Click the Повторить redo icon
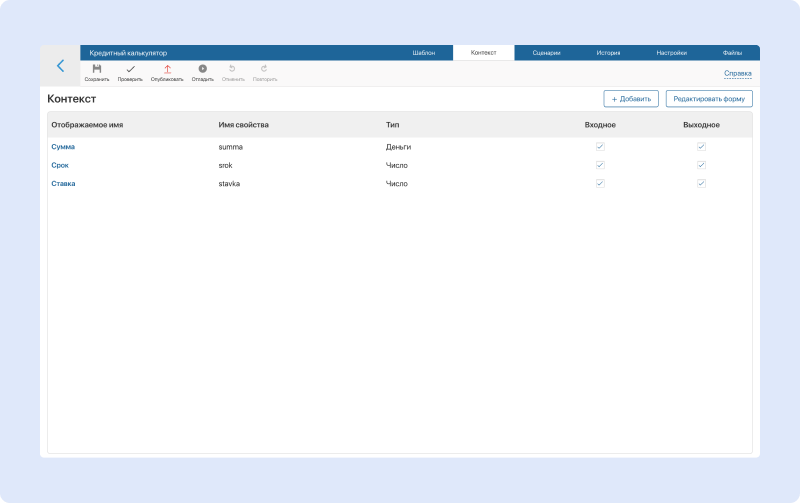This screenshot has width=800, height=503. click(264, 69)
